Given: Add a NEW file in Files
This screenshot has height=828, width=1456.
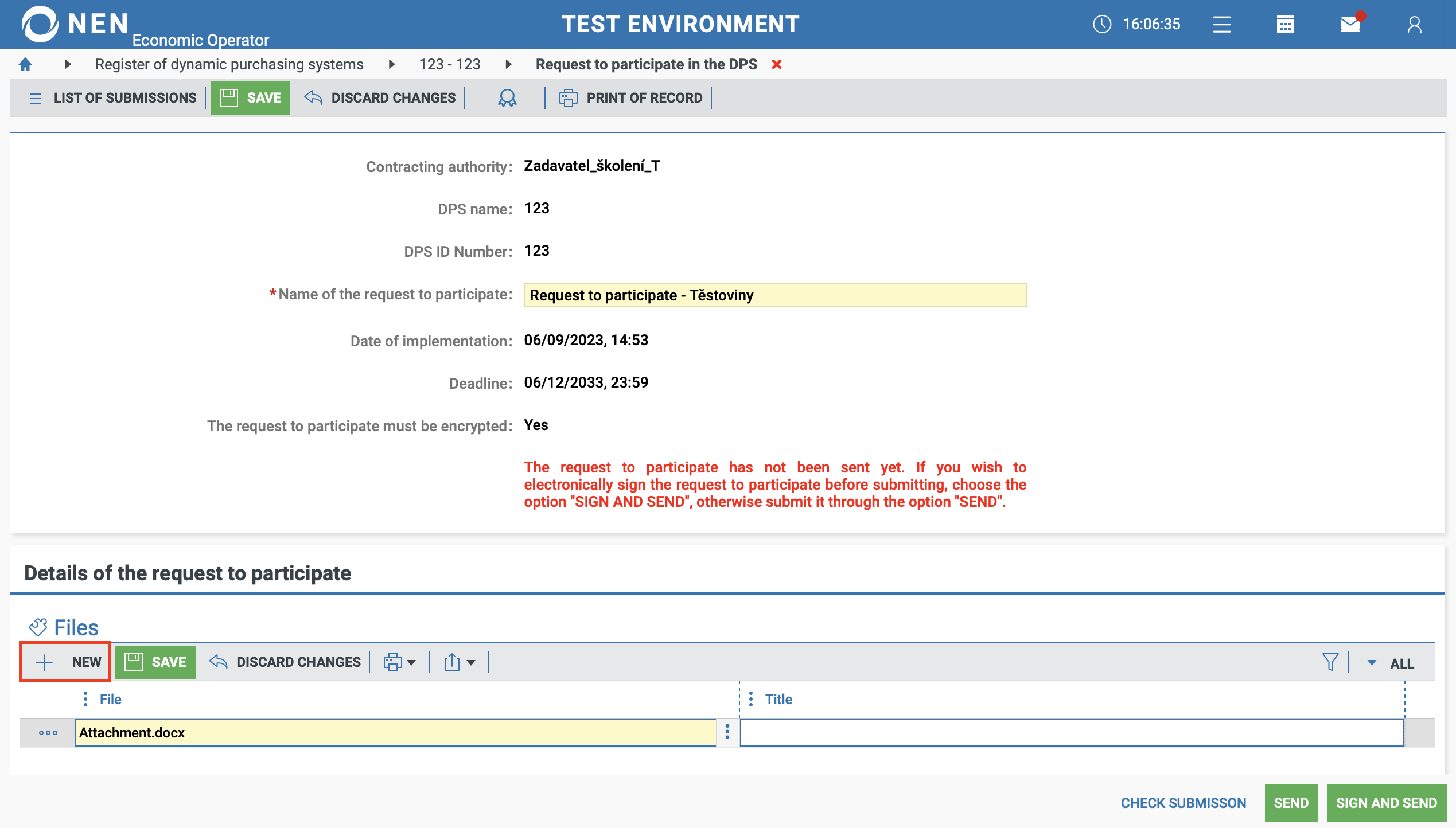Looking at the screenshot, I should [x=65, y=662].
